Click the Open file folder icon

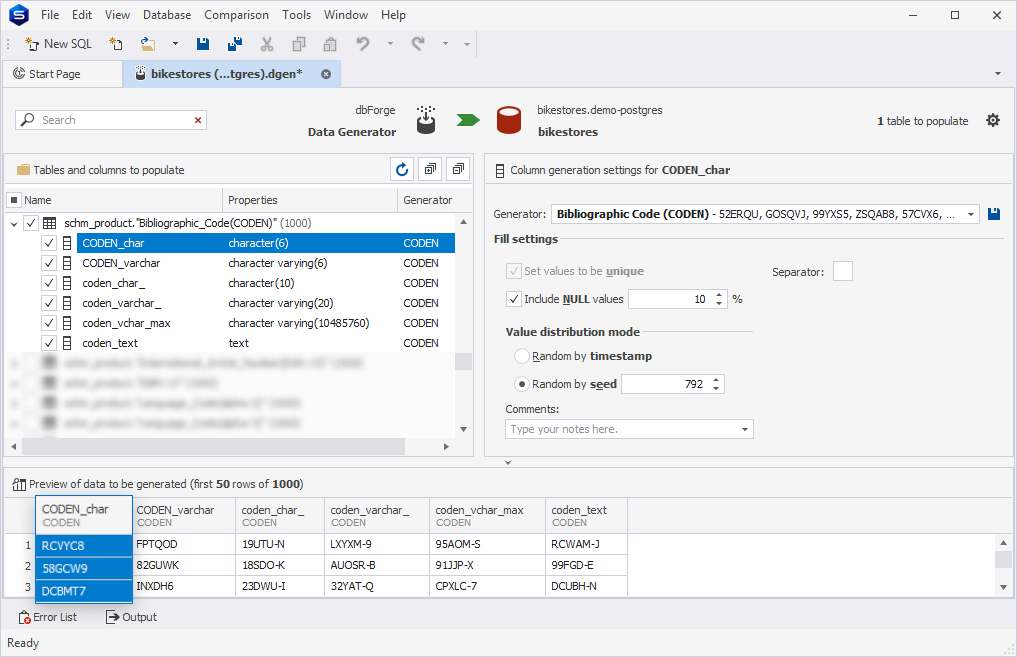click(x=149, y=44)
